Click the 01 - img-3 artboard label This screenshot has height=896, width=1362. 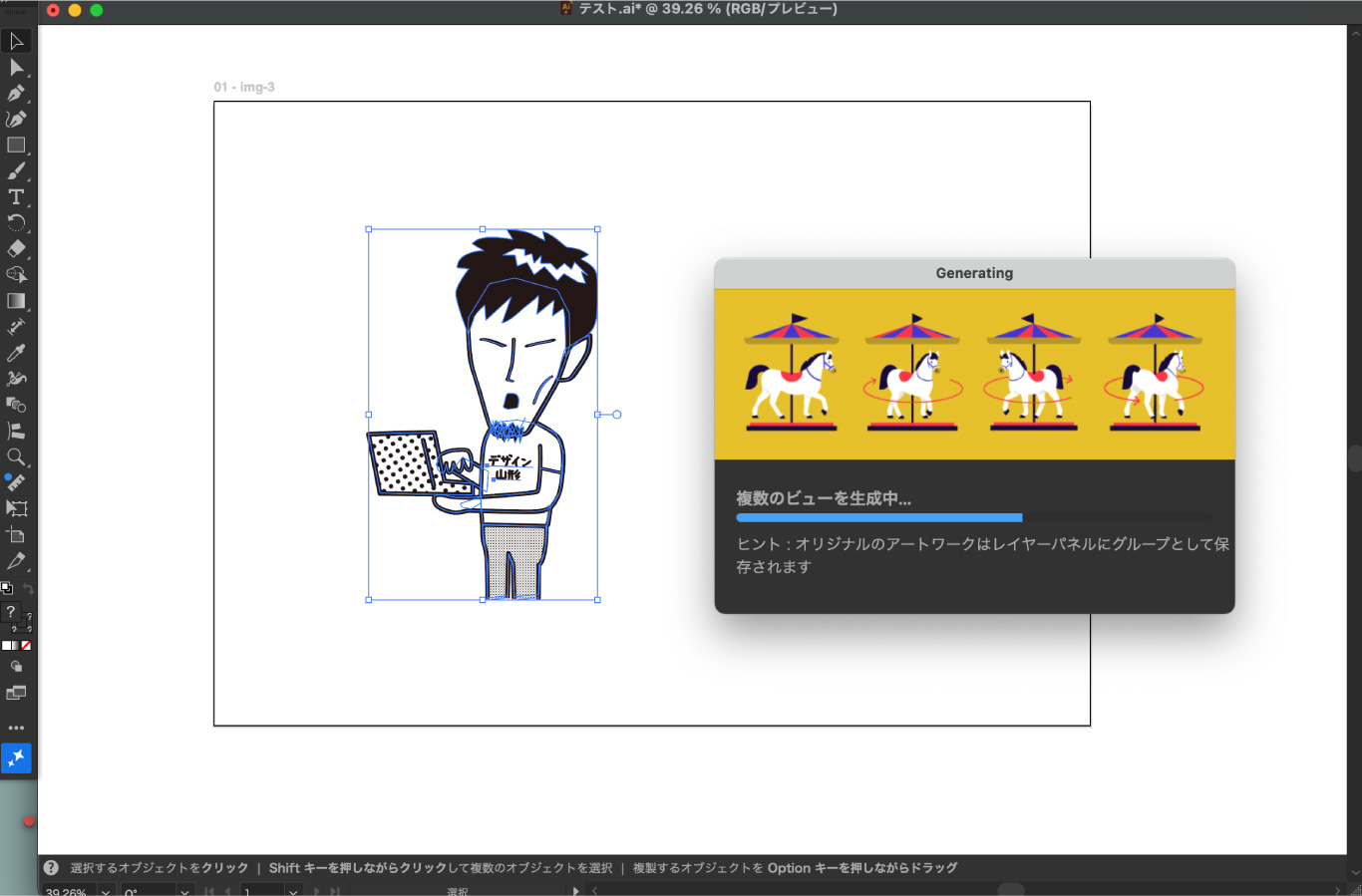(244, 88)
